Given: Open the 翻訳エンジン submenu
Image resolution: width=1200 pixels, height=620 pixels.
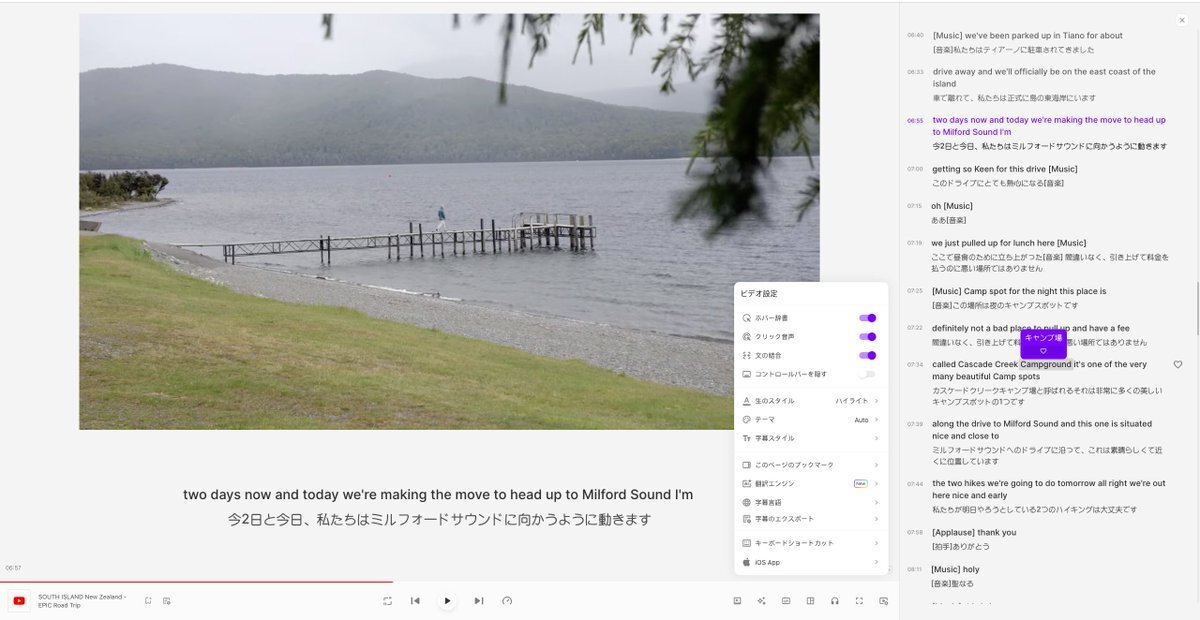Looking at the screenshot, I should (x=811, y=484).
